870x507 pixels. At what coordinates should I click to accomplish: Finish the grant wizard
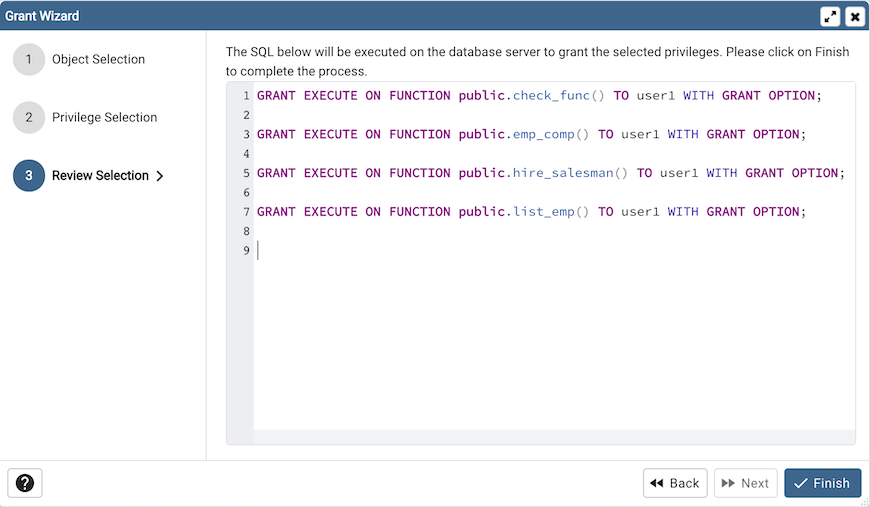pyautogui.click(x=822, y=483)
